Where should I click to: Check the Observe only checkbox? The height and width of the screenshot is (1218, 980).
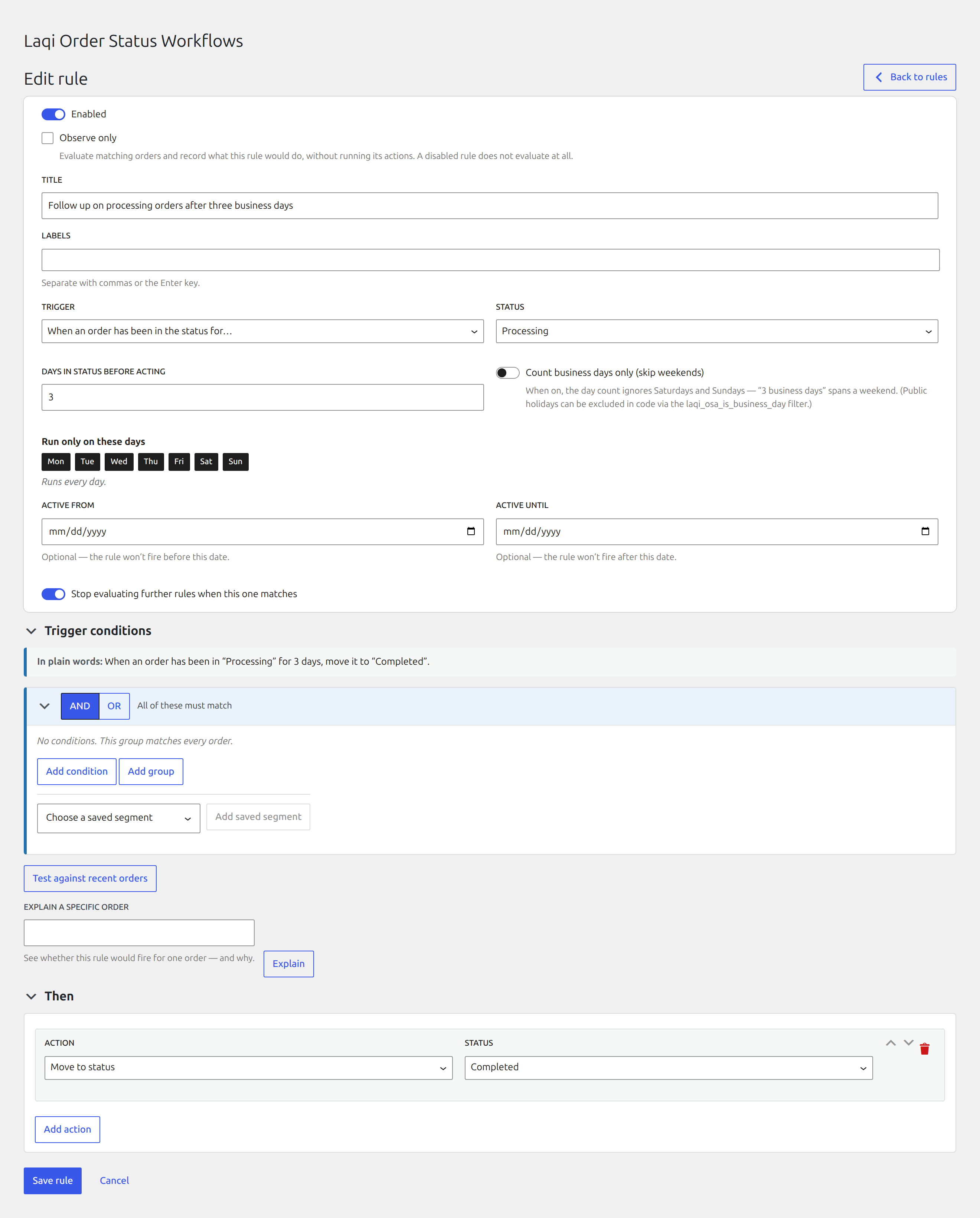[48, 139]
